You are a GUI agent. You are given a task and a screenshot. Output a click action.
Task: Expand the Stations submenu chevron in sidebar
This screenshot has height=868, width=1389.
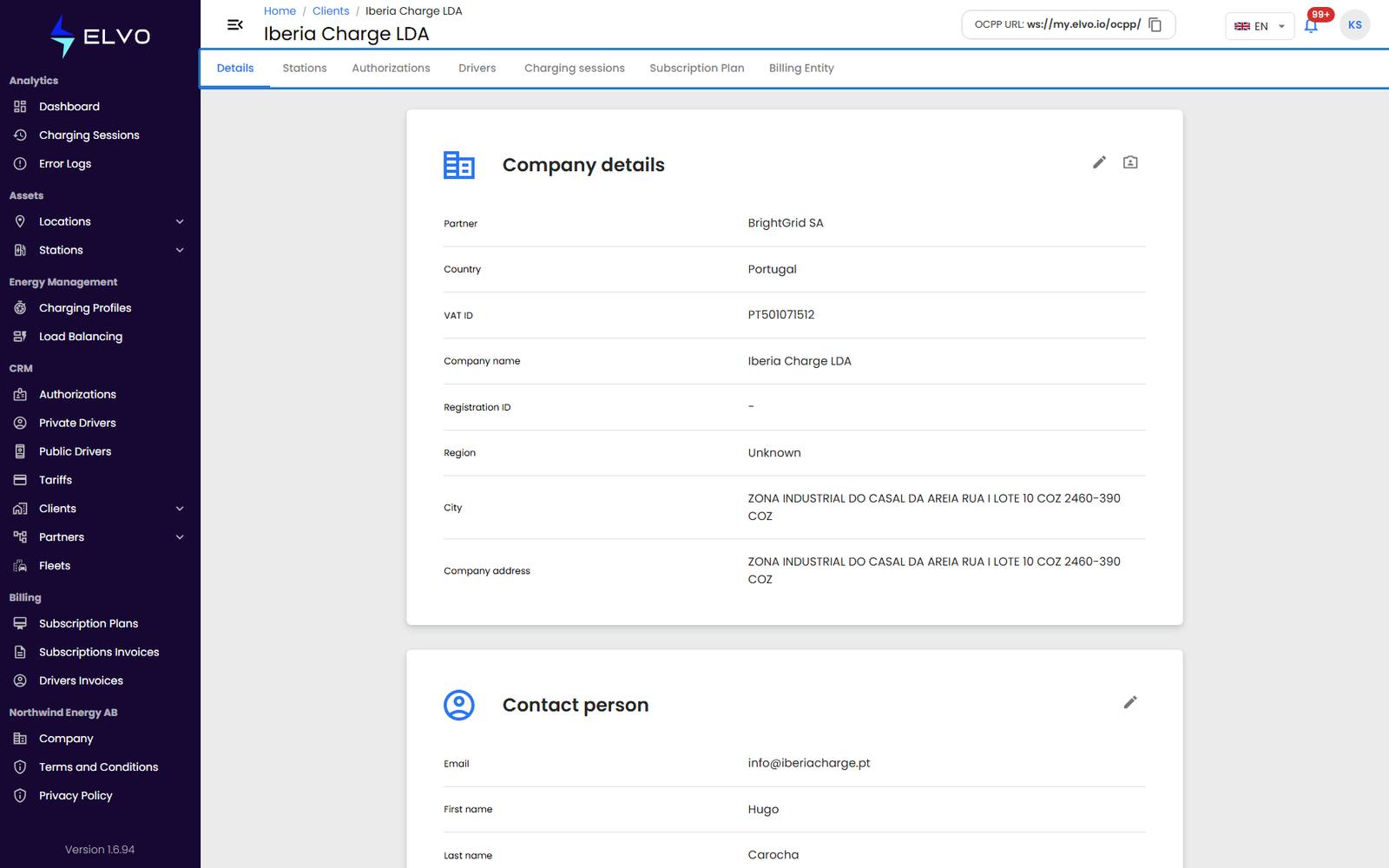pos(180,250)
